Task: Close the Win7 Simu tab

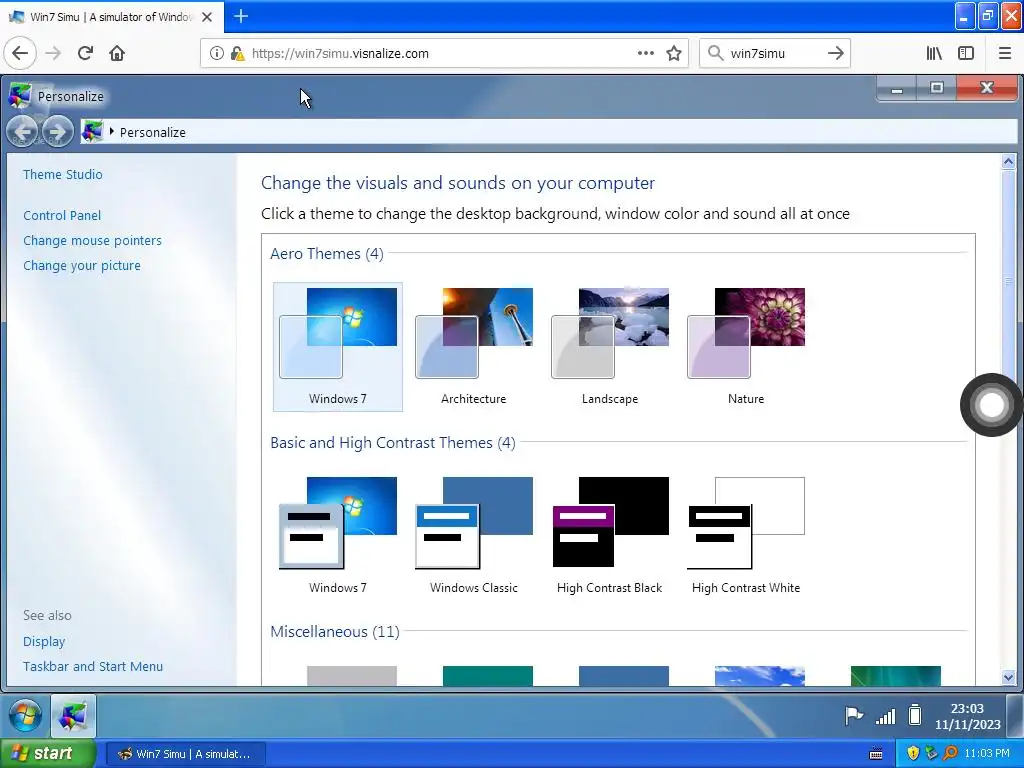Action: coord(207,17)
